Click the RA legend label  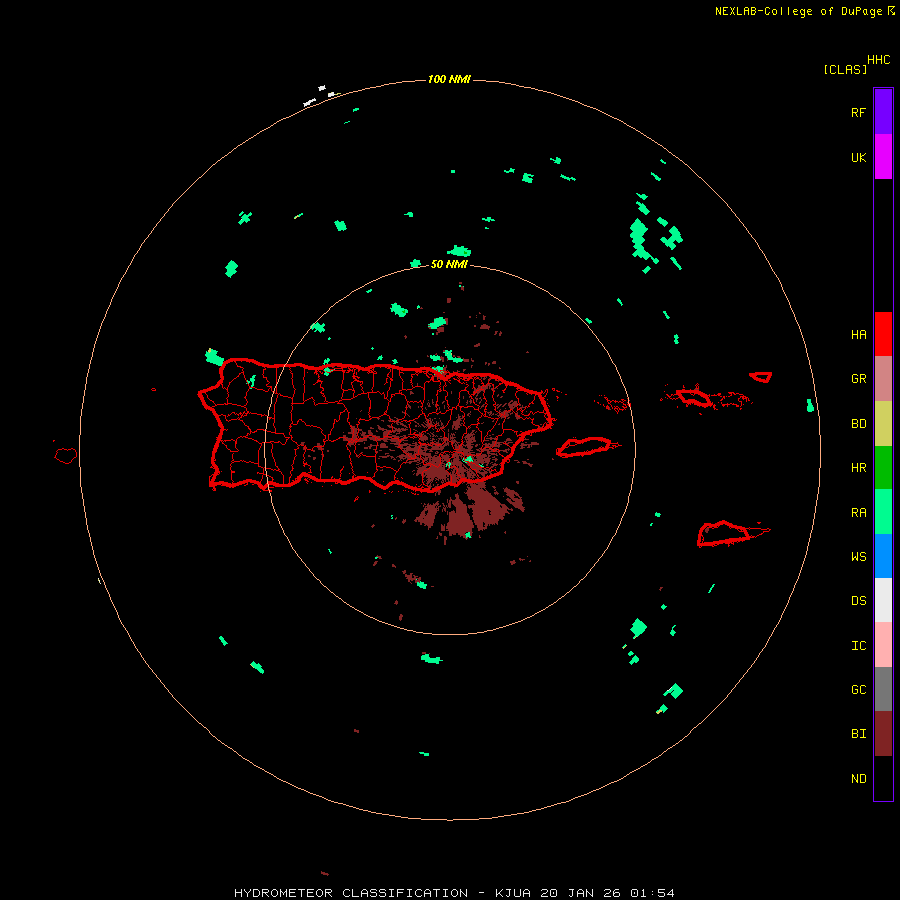[x=858, y=513]
